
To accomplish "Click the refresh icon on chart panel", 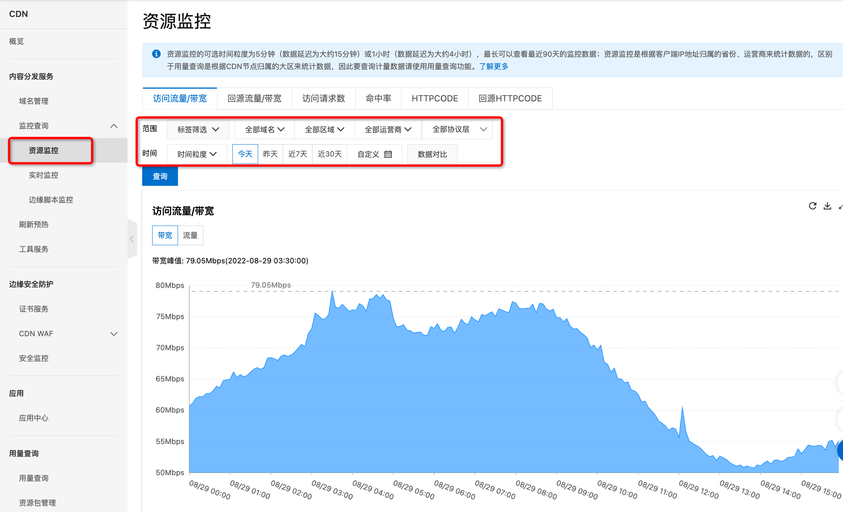I will (x=812, y=206).
